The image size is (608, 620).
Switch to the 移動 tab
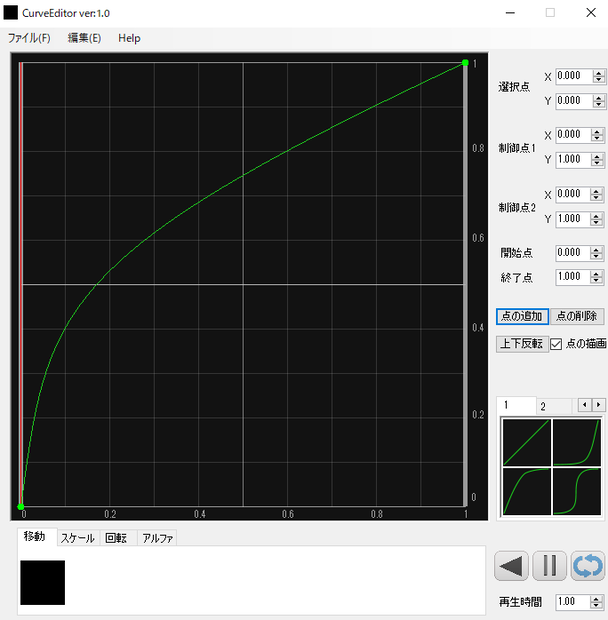[35, 537]
